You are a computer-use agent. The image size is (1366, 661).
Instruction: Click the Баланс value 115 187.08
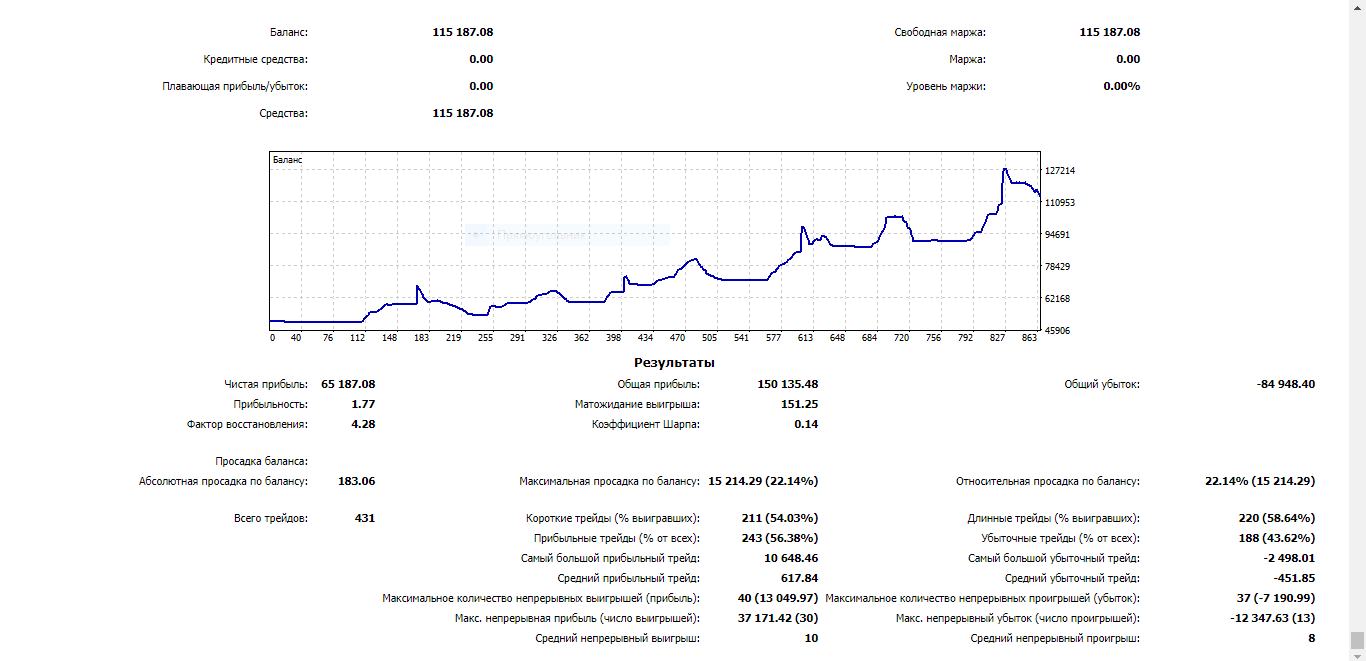pyautogui.click(x=463, y=32)
